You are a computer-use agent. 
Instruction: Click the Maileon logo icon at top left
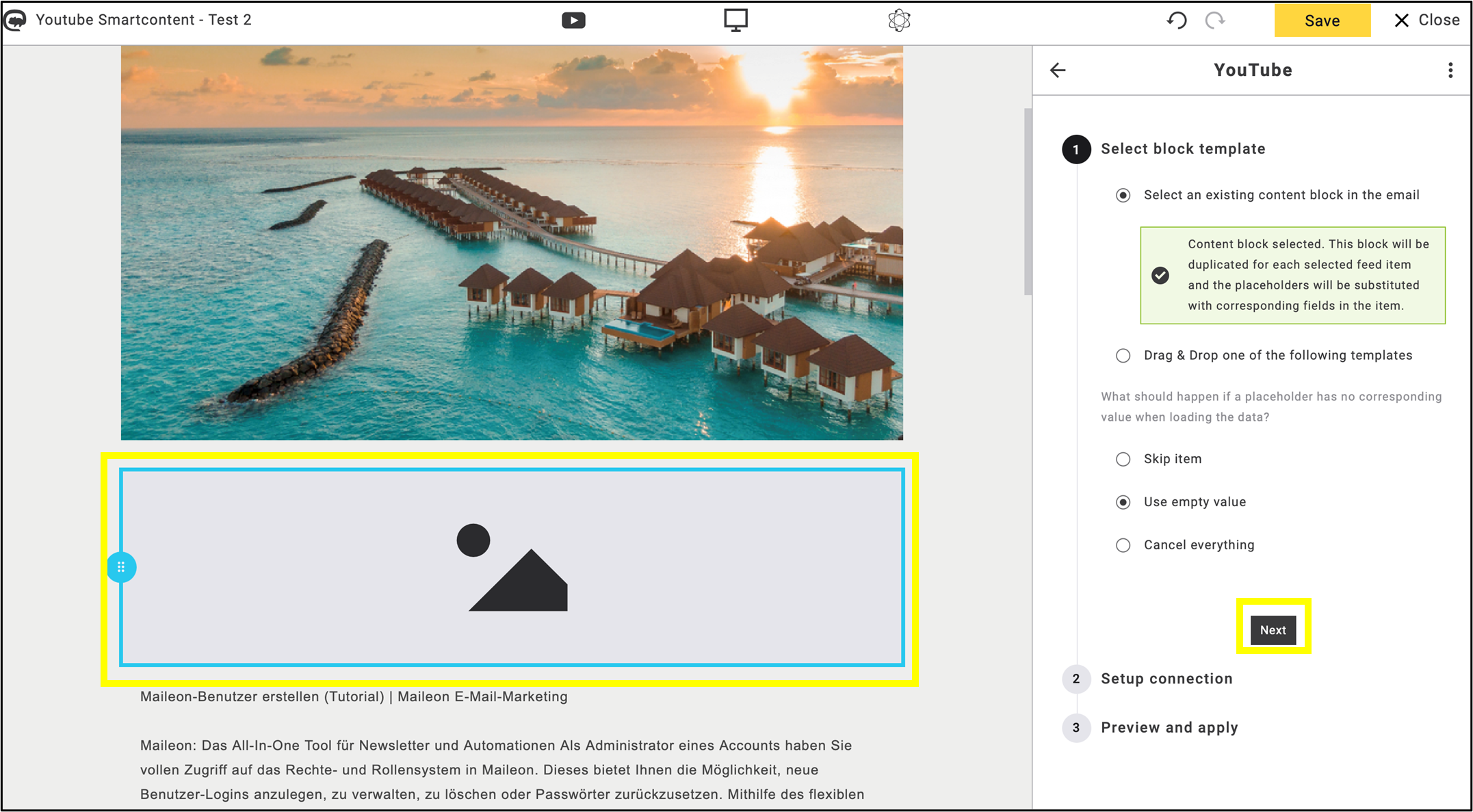(15, 20)
